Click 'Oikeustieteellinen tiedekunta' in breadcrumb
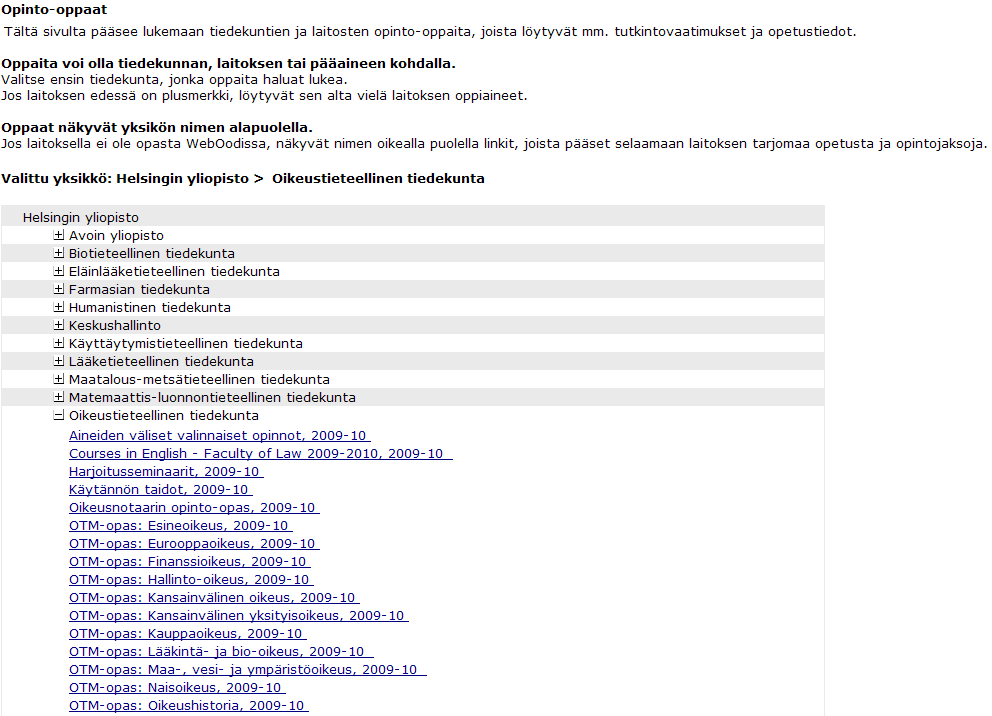Viewport: 992px width, 716px height. 378,179
